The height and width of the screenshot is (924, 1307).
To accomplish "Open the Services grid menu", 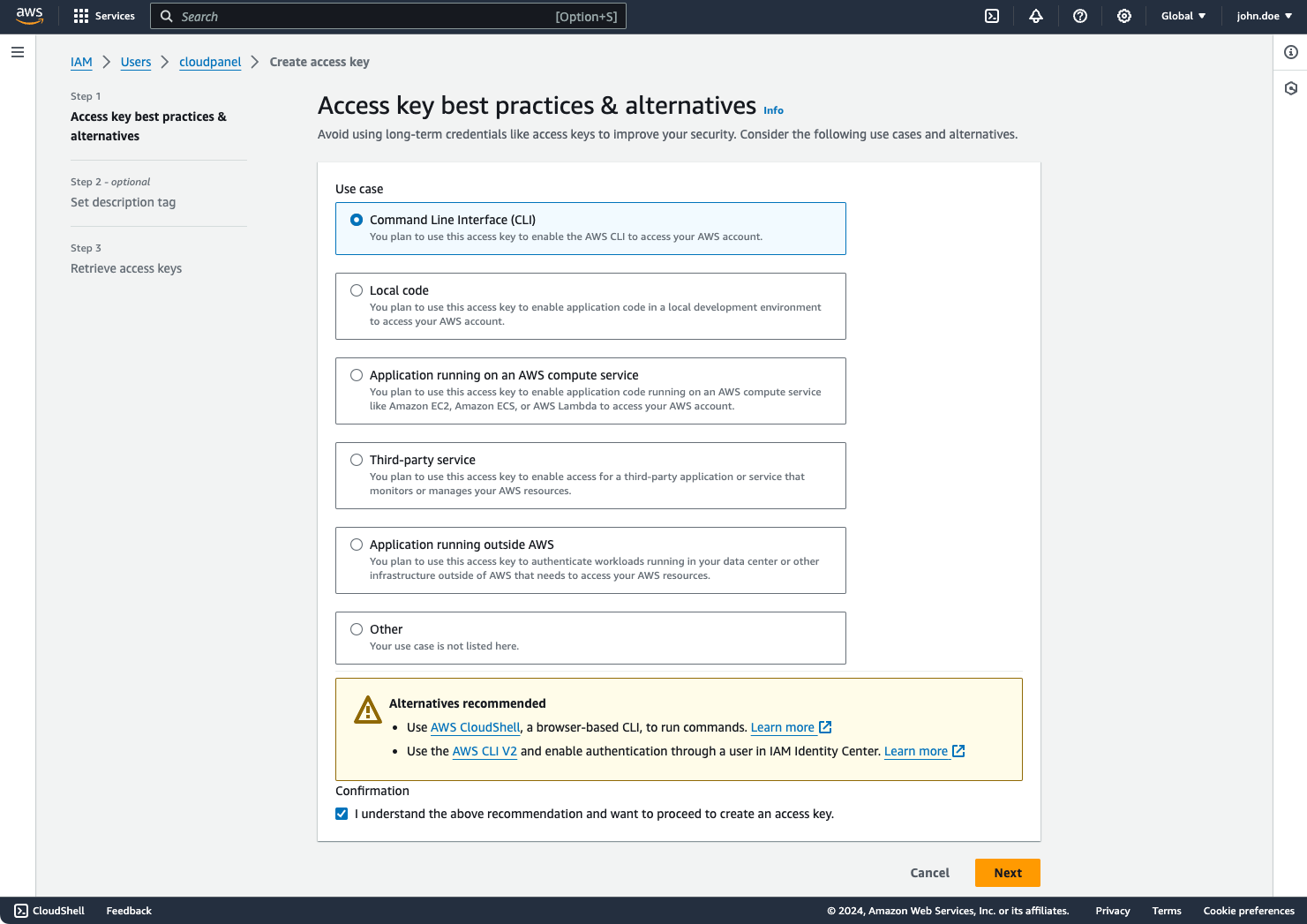I will [104, 16].
